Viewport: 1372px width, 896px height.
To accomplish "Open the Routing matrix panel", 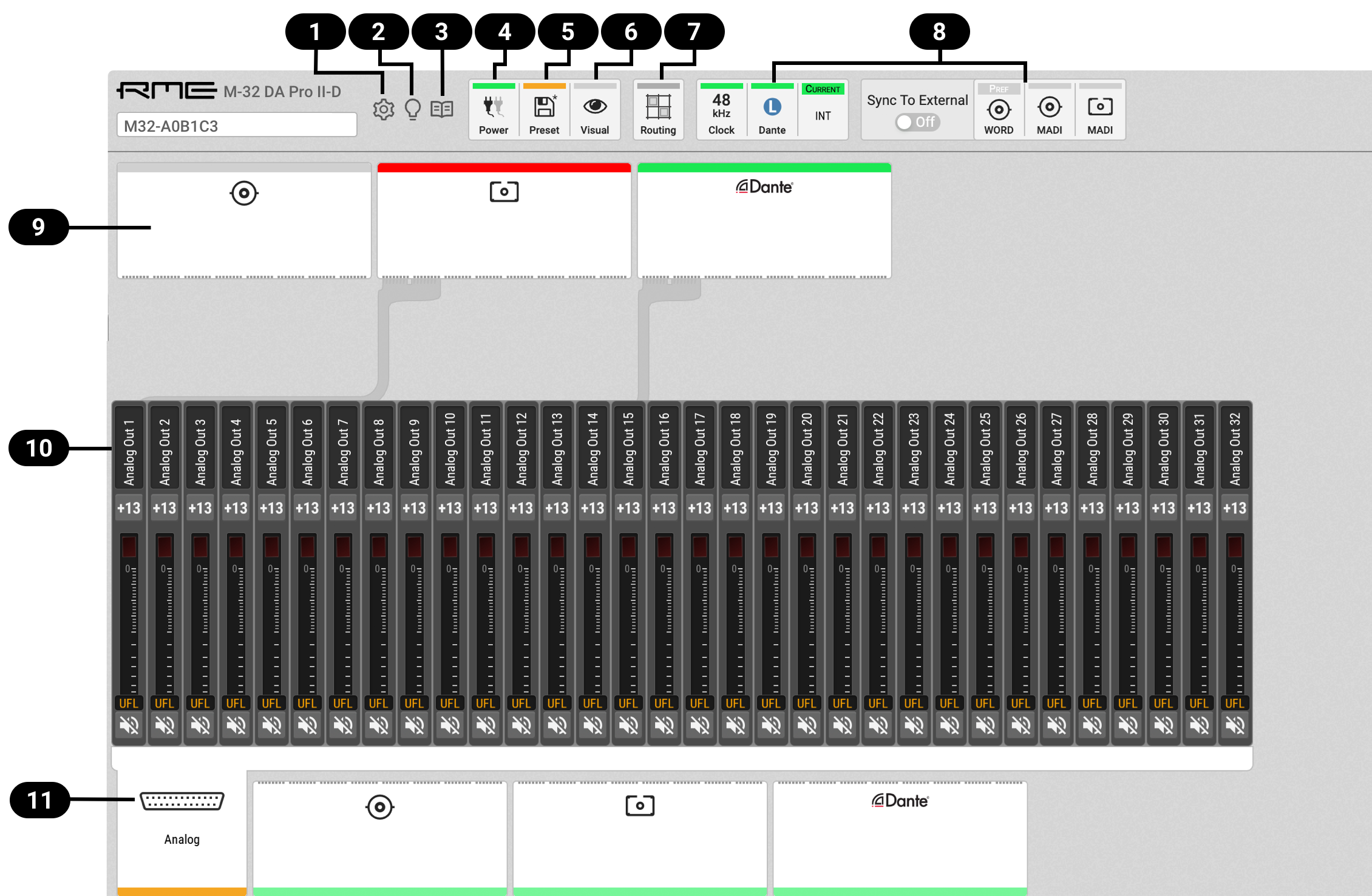I will click(x=658, y=110).
